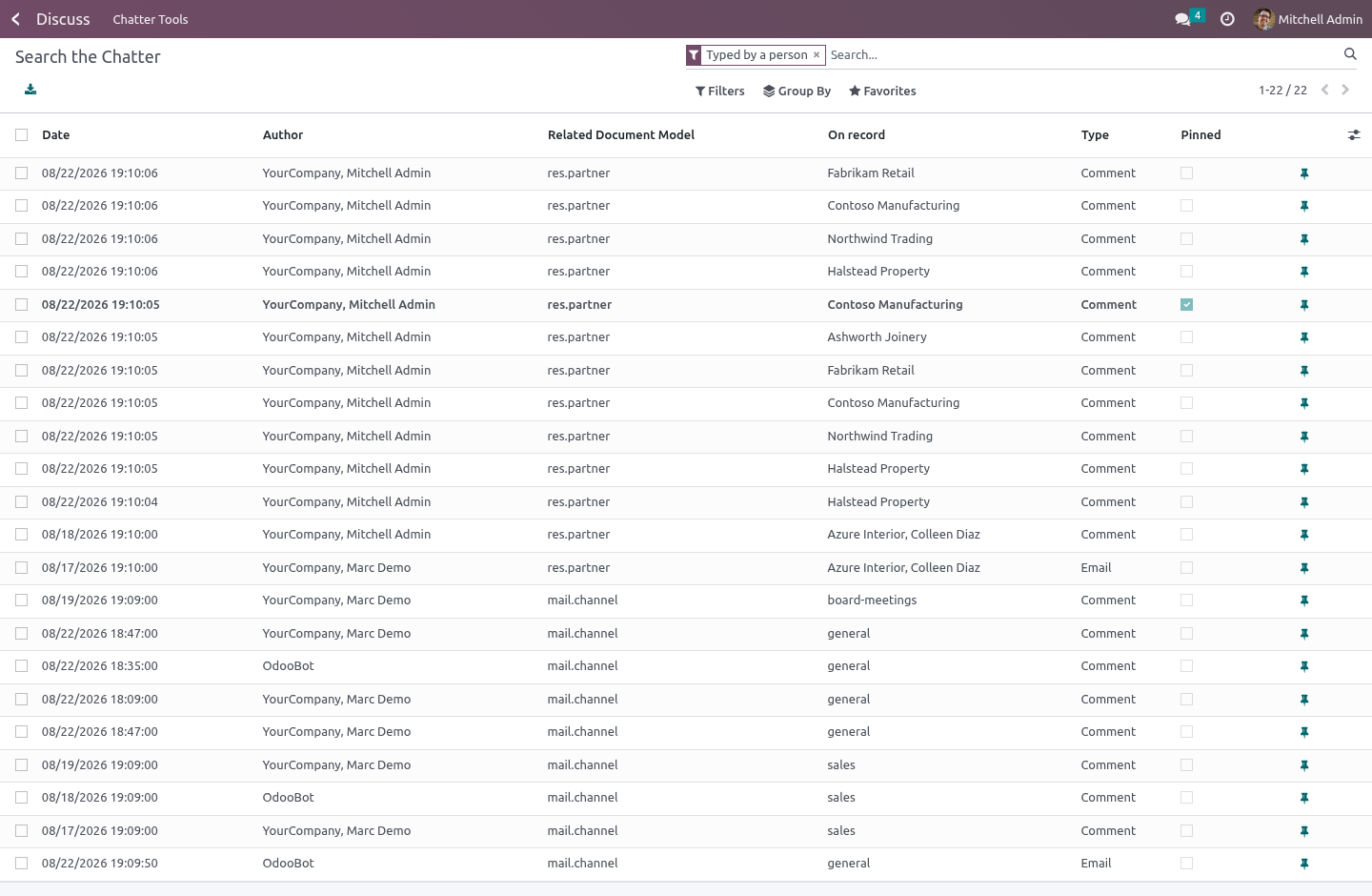This screenshot has height=896, width=1372.
Task: Open optional columns settings icon
Action: coord(1354,135)
